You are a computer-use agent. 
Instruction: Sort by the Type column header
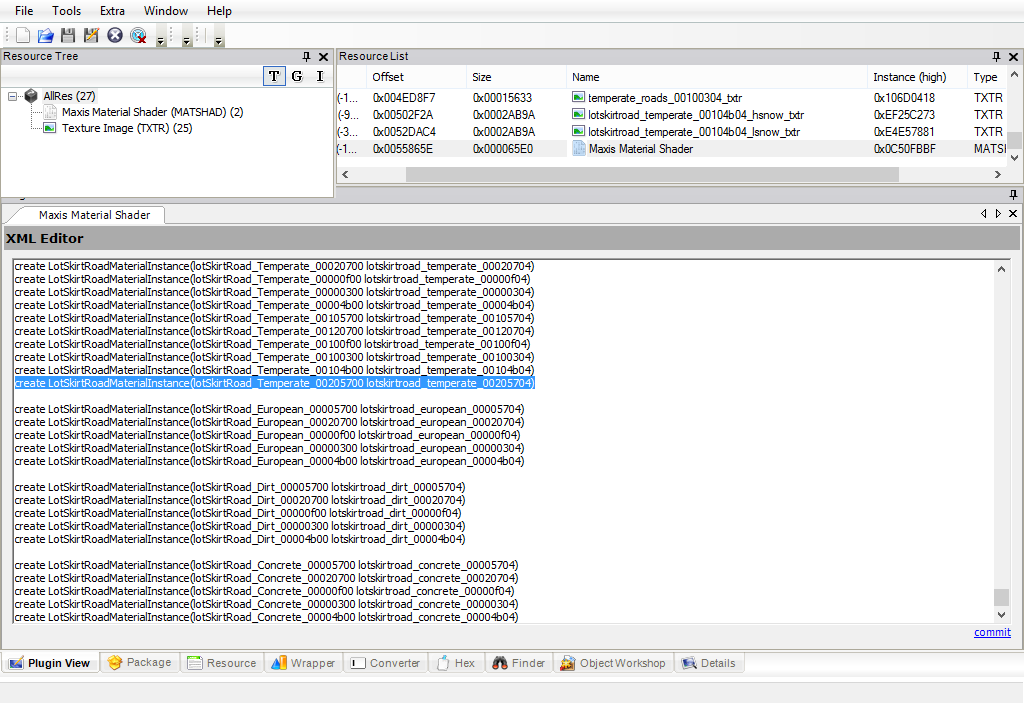tap(986, 77)
